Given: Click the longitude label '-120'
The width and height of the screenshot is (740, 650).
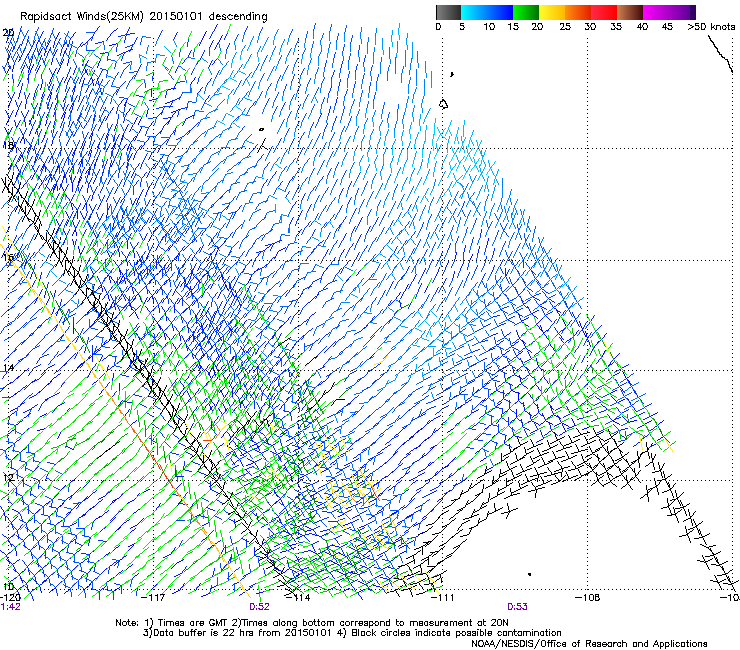Looking at the screenshot, I should [10, 598].
